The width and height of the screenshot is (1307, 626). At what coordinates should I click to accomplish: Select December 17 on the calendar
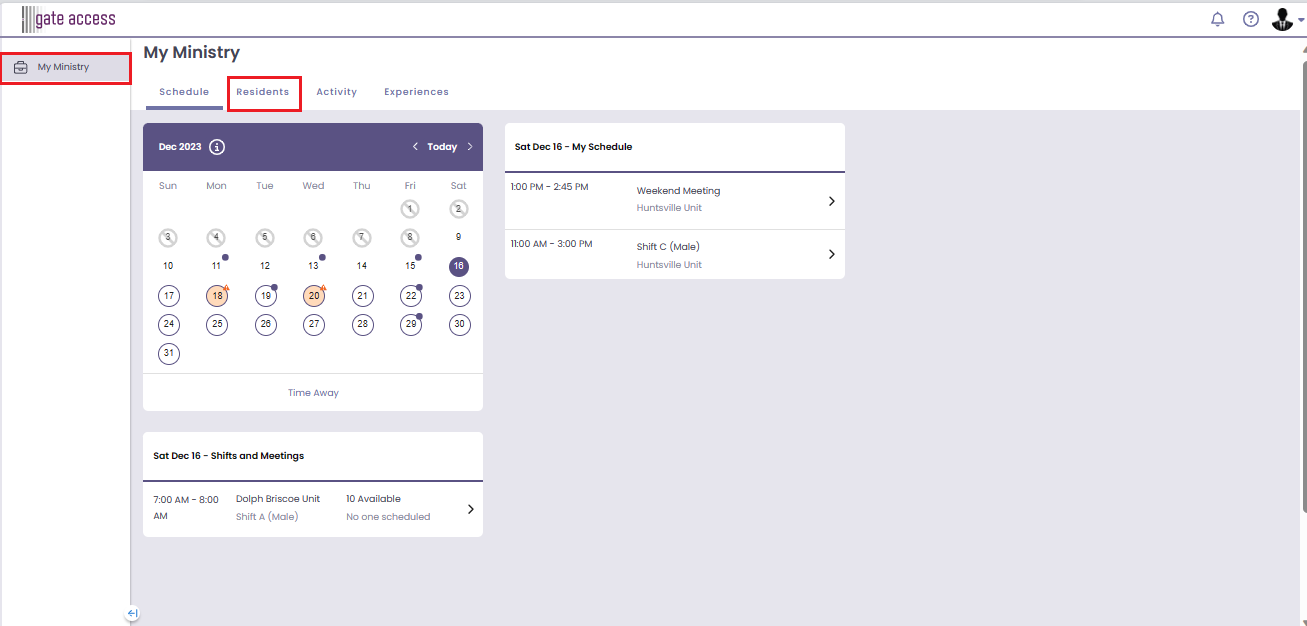point(169,296)
